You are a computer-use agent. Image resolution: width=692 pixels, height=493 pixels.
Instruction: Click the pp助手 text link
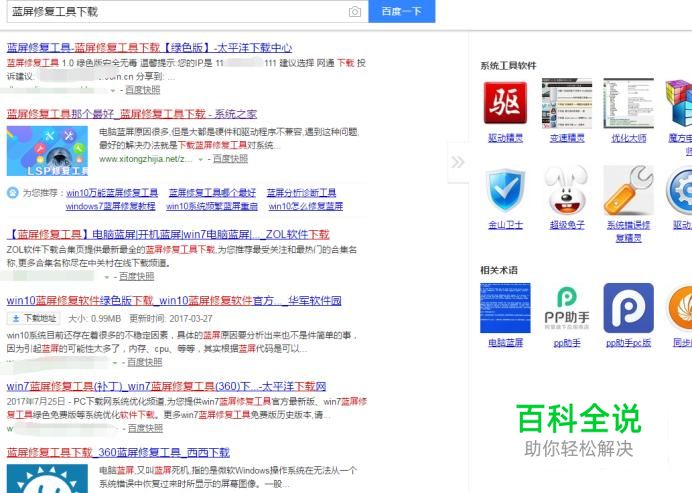point(567,342)
